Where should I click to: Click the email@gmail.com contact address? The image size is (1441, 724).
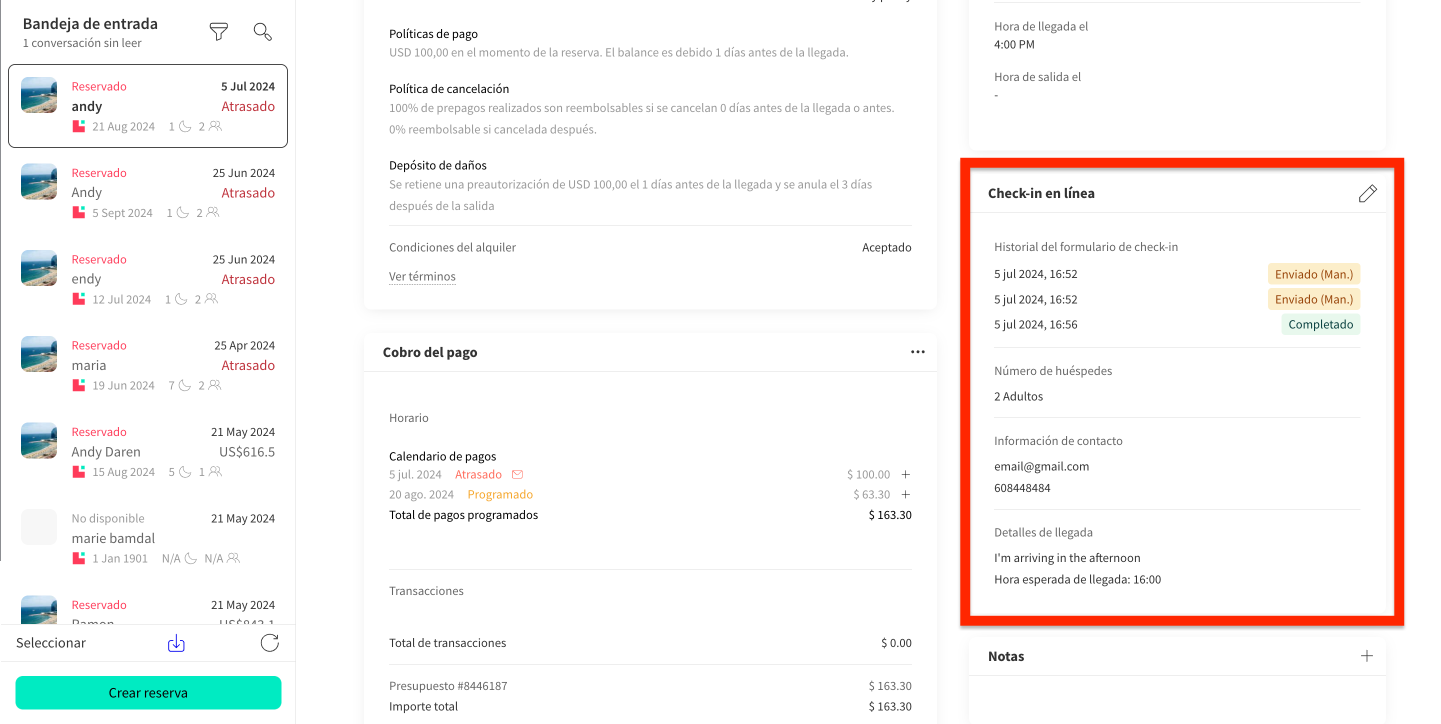[1041, 466]
